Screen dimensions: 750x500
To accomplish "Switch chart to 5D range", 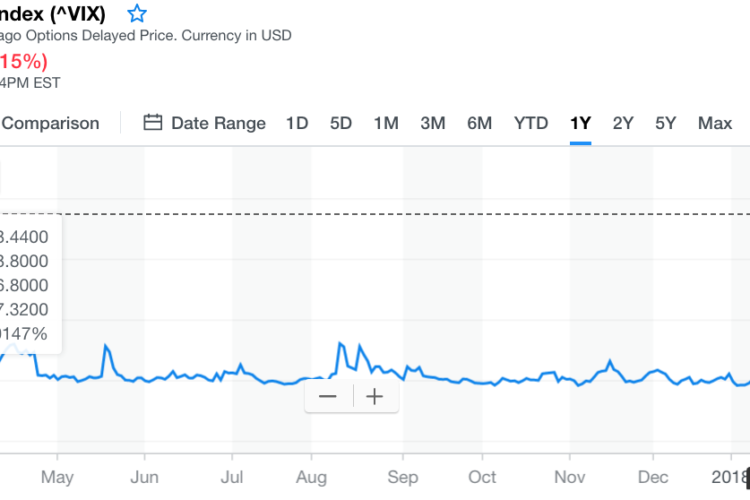I will (x=341, y=123).
